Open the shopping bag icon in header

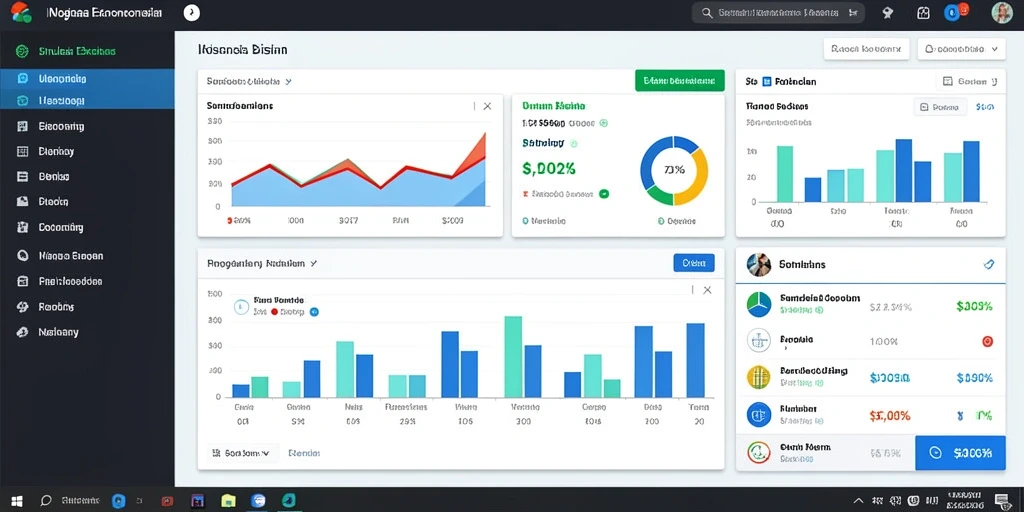[923, 12]
